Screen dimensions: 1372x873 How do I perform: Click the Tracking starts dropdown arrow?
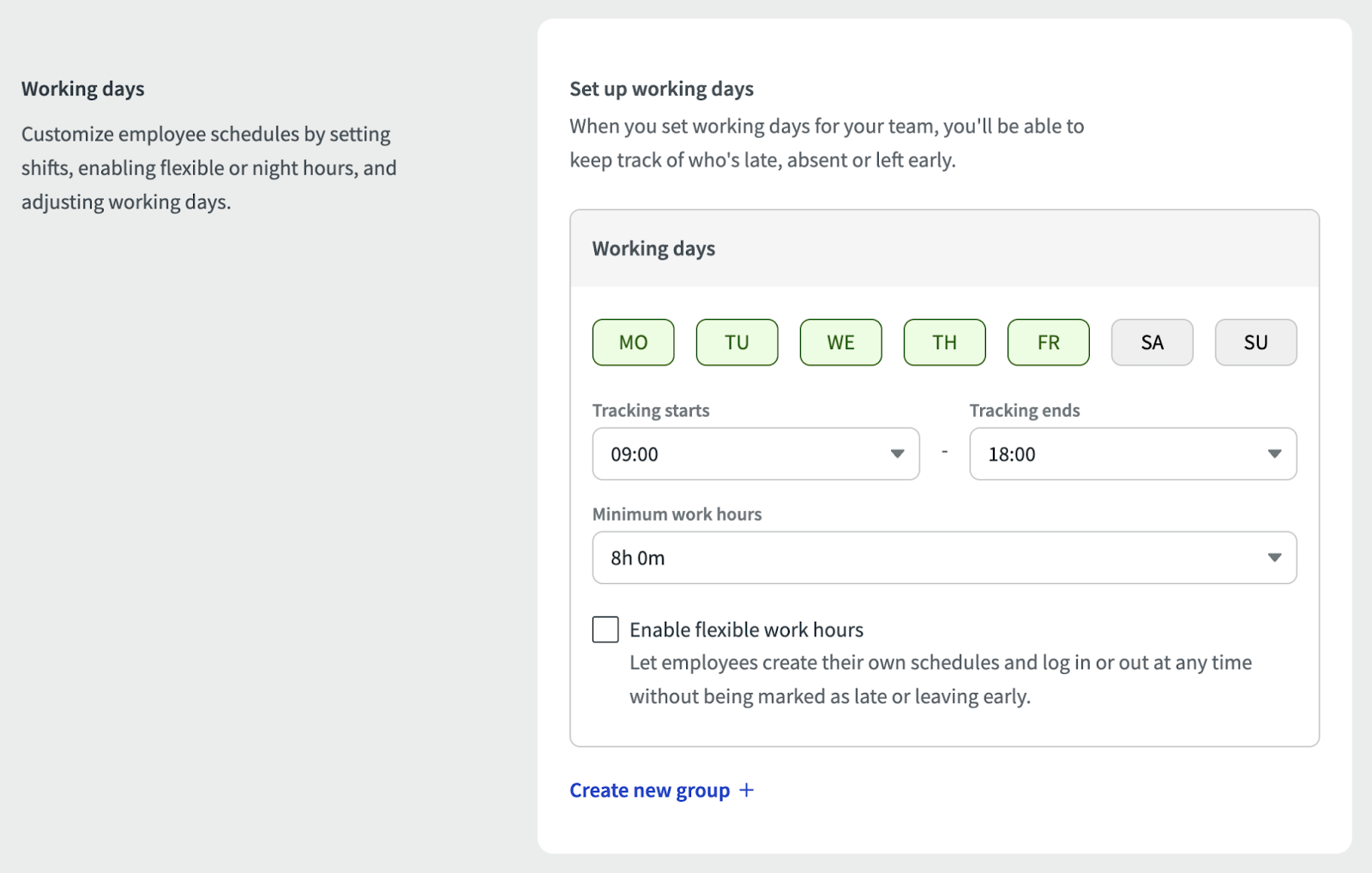tap(897, 454)
